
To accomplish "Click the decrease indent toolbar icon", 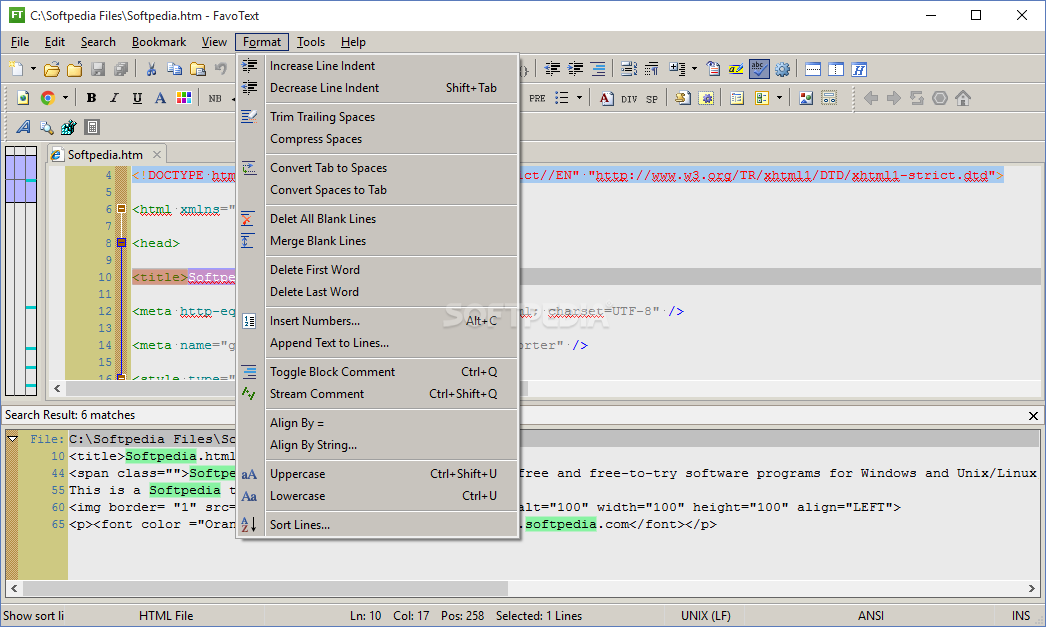I will click(x=552, y=69).
